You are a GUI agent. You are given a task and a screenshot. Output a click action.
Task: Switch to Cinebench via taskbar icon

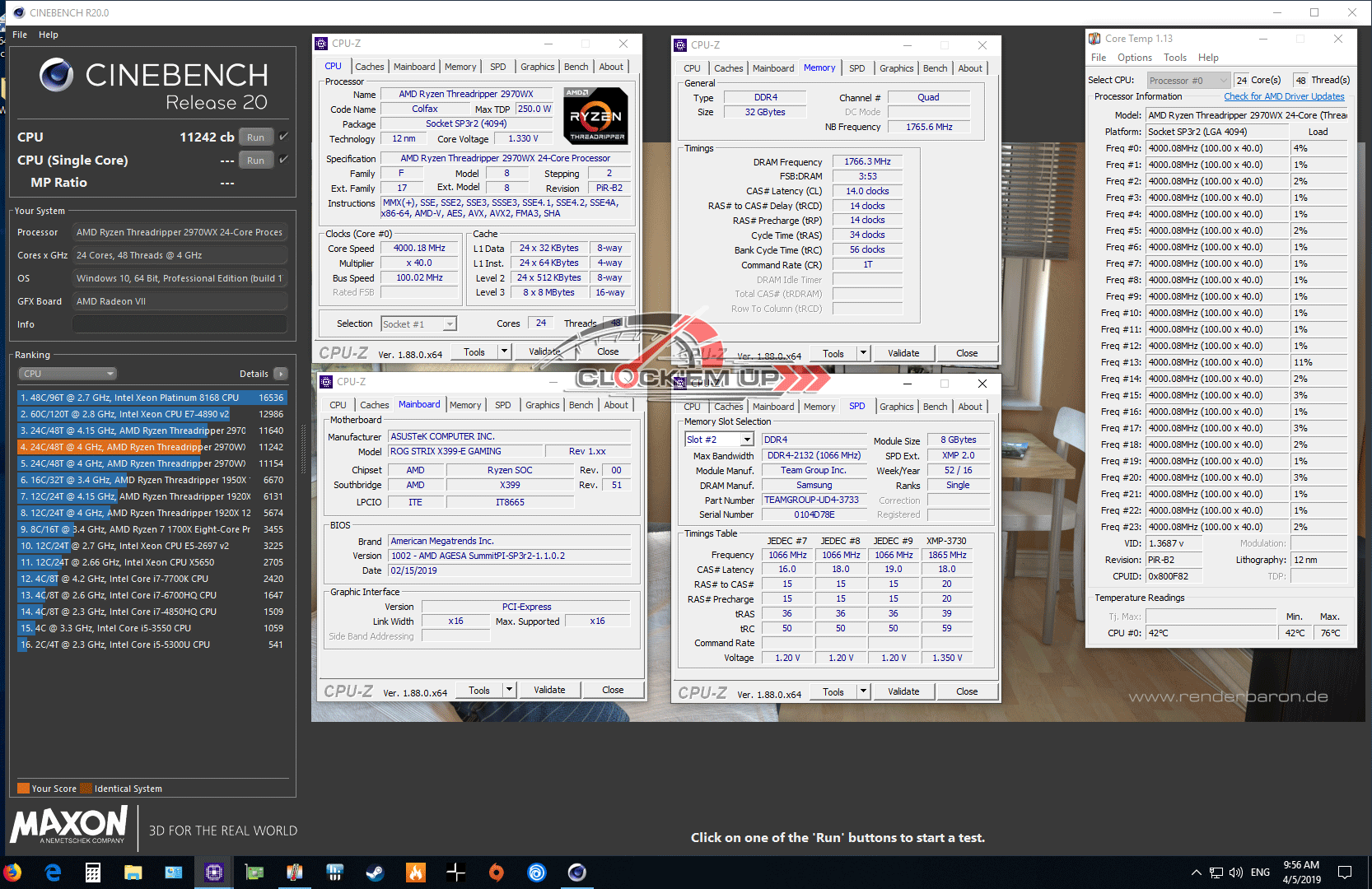click(577, 872)
